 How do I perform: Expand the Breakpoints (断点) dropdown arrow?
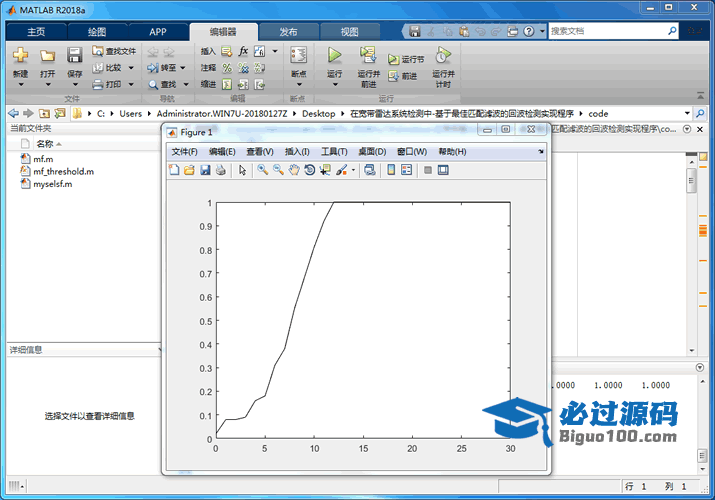pos(299,85)
